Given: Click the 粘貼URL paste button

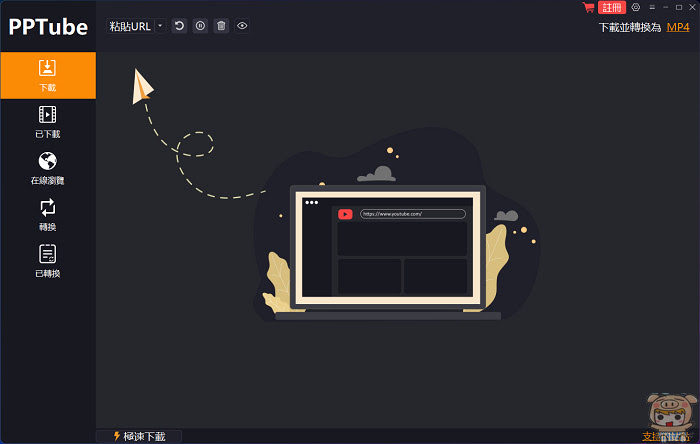Looking at the screenshot, I should click(x=130, y=26).
